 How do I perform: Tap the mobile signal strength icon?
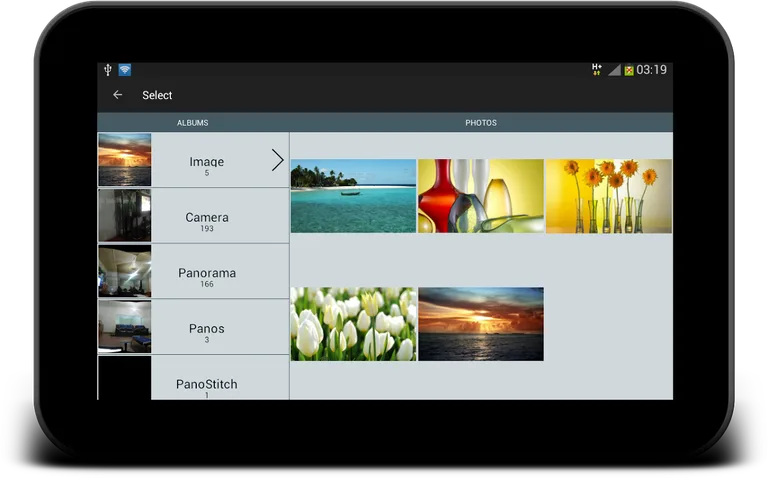614,70
